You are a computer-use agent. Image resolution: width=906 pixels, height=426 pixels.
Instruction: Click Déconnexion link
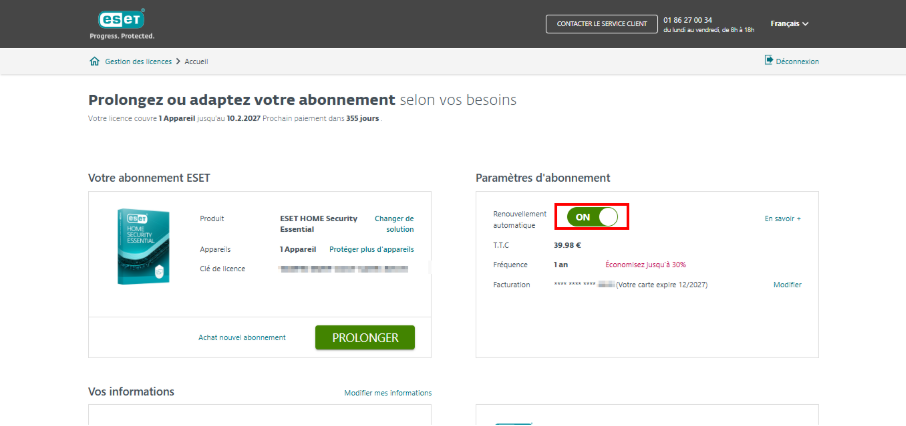point(797,61)
